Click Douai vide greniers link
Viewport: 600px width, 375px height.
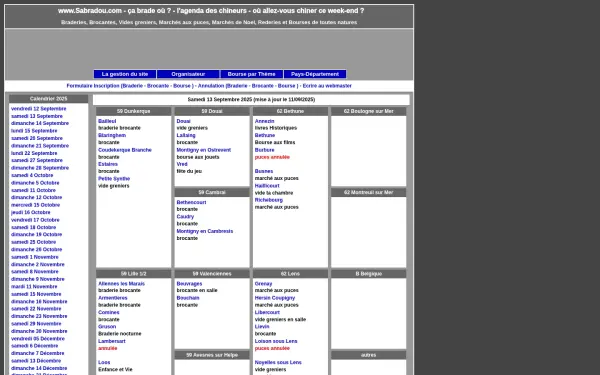pos(184,121)
